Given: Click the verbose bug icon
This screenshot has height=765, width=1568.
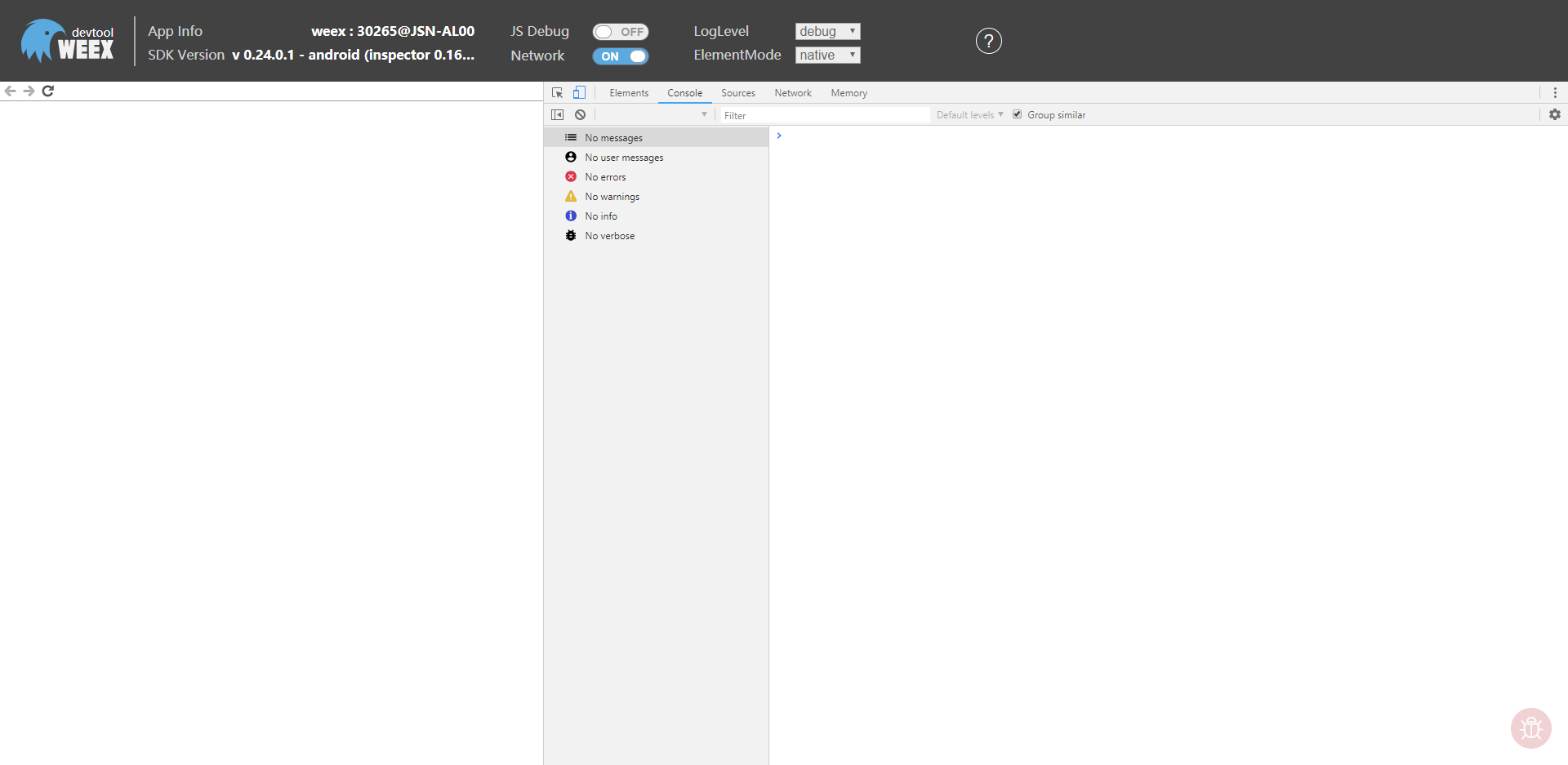Looking at the screenshot, I should [x=571, y=235].
